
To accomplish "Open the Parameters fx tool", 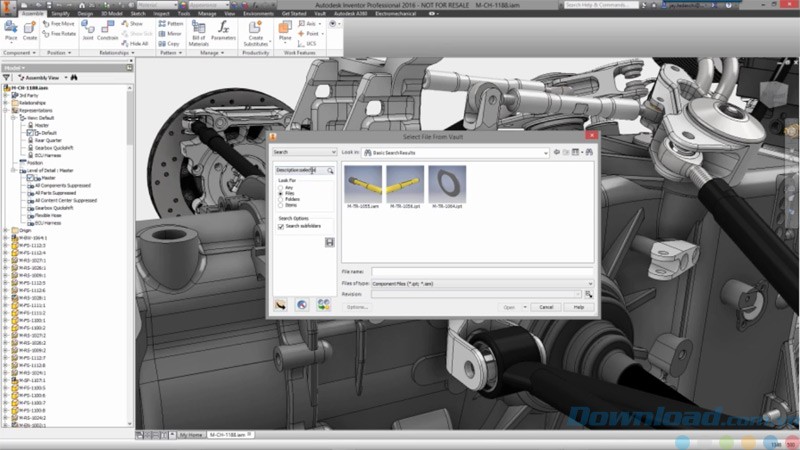I will (224, 29).
